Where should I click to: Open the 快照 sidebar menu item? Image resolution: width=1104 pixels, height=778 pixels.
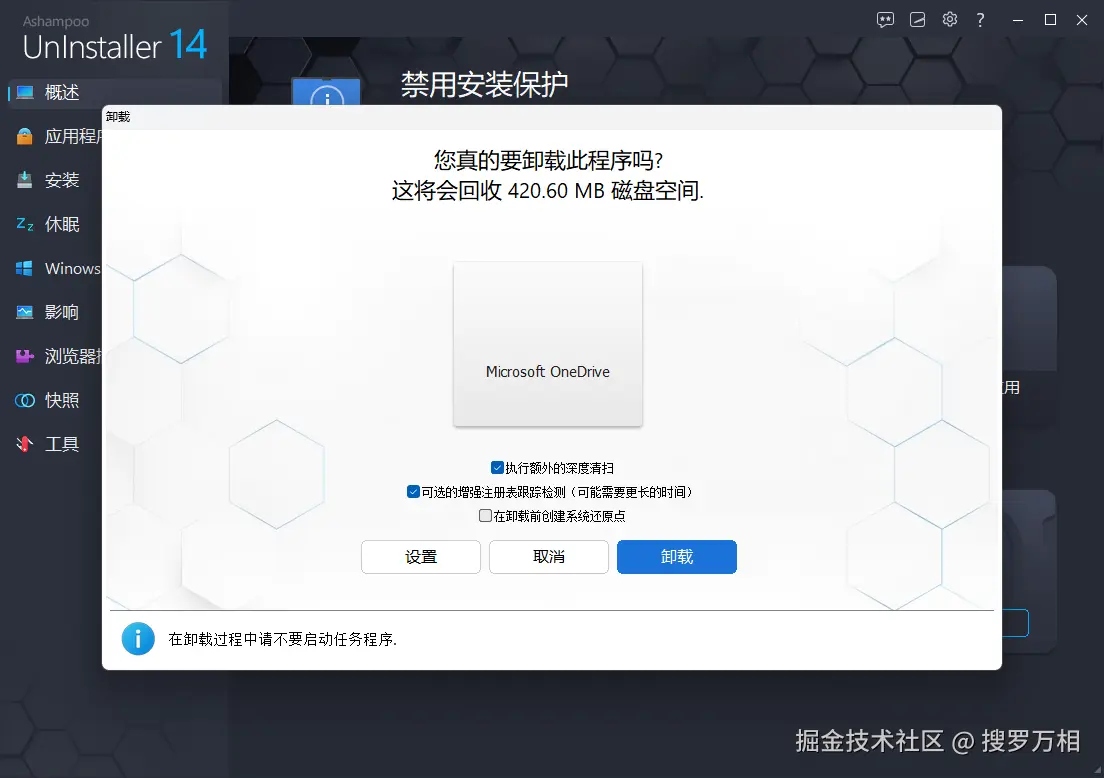[x=62, y=400]
